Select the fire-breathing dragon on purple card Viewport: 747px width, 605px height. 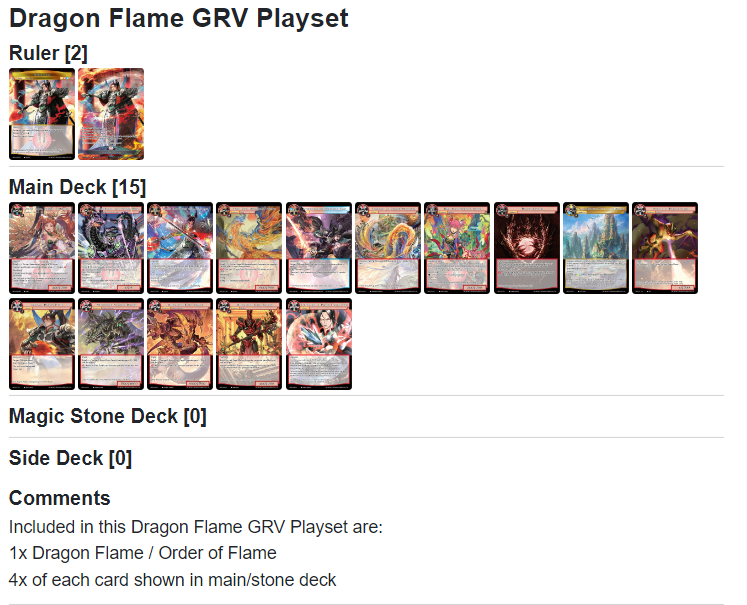tap(665, 248)
